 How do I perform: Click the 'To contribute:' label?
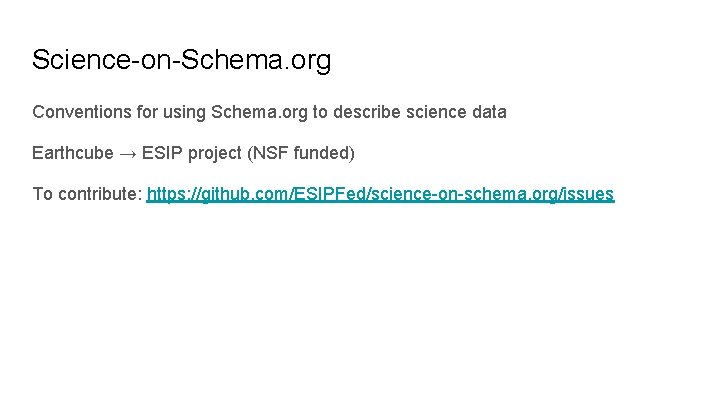click(x=87, y=194)
